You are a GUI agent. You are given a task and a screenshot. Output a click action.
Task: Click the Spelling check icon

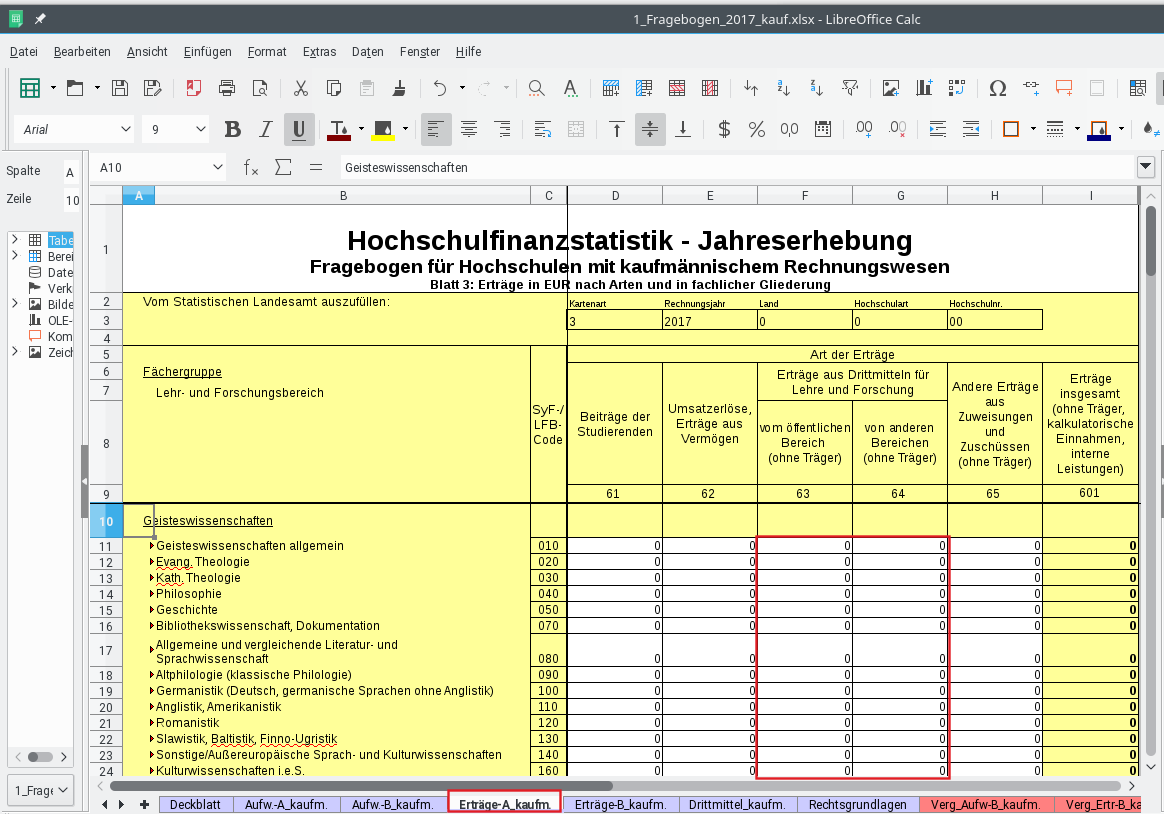tap(570, 88)
